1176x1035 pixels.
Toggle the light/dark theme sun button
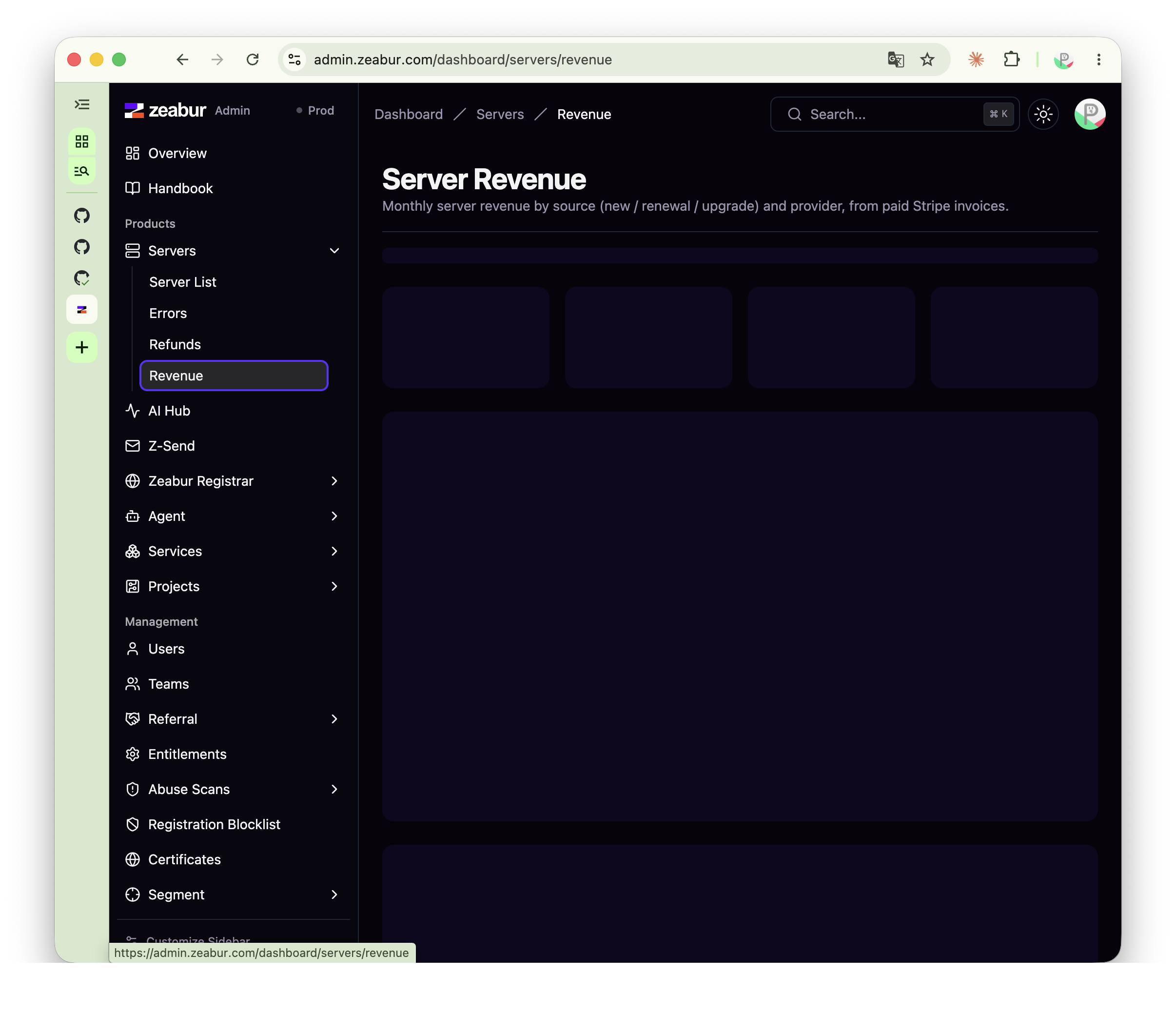[1043, 114]
